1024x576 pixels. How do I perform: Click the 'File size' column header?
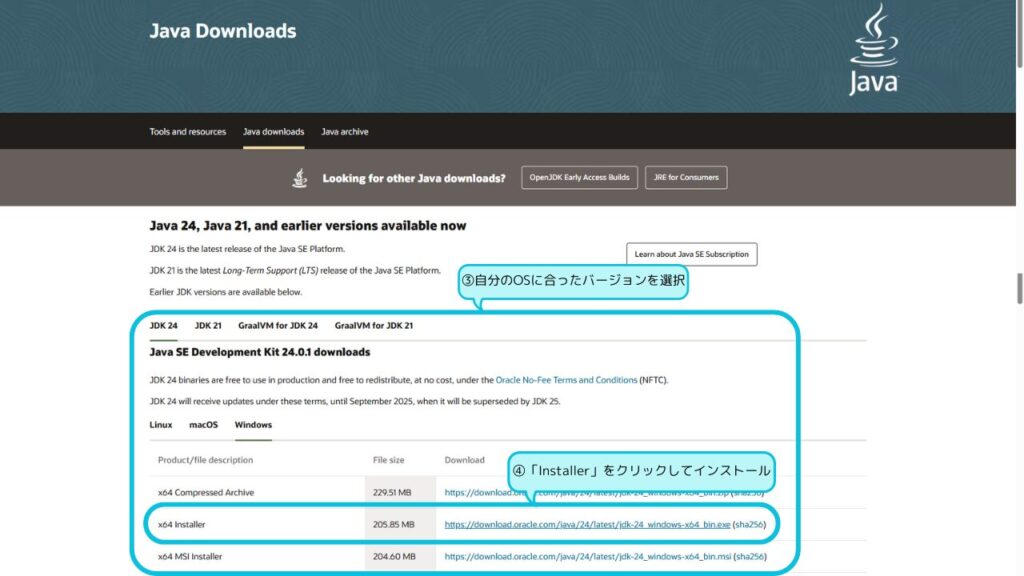[x=389, y=460]
